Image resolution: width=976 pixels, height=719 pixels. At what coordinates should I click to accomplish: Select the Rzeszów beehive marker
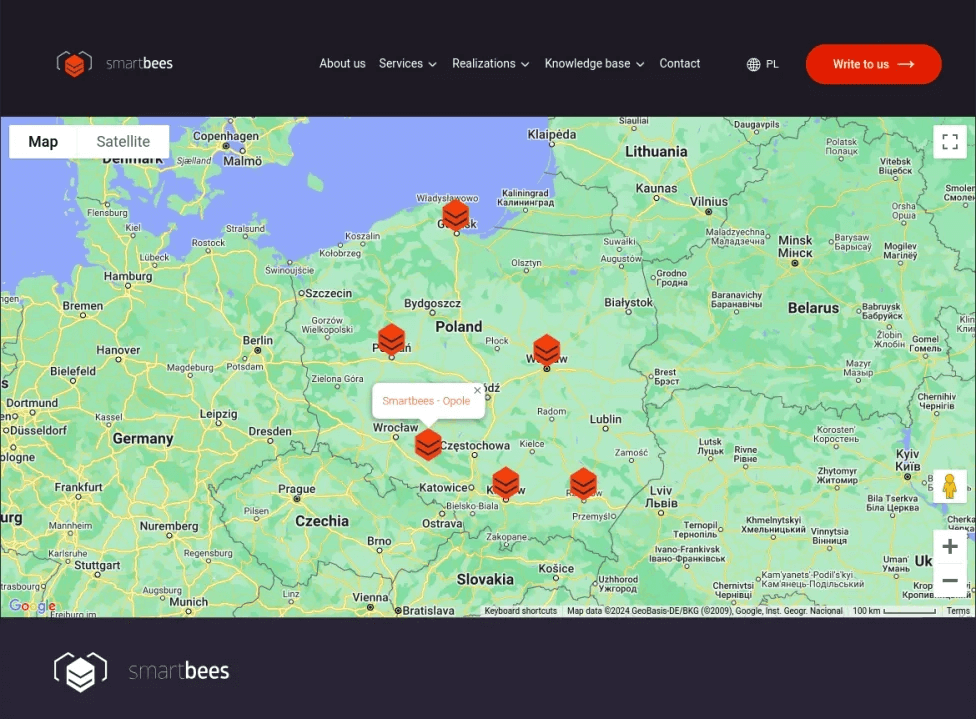[584, 483]
